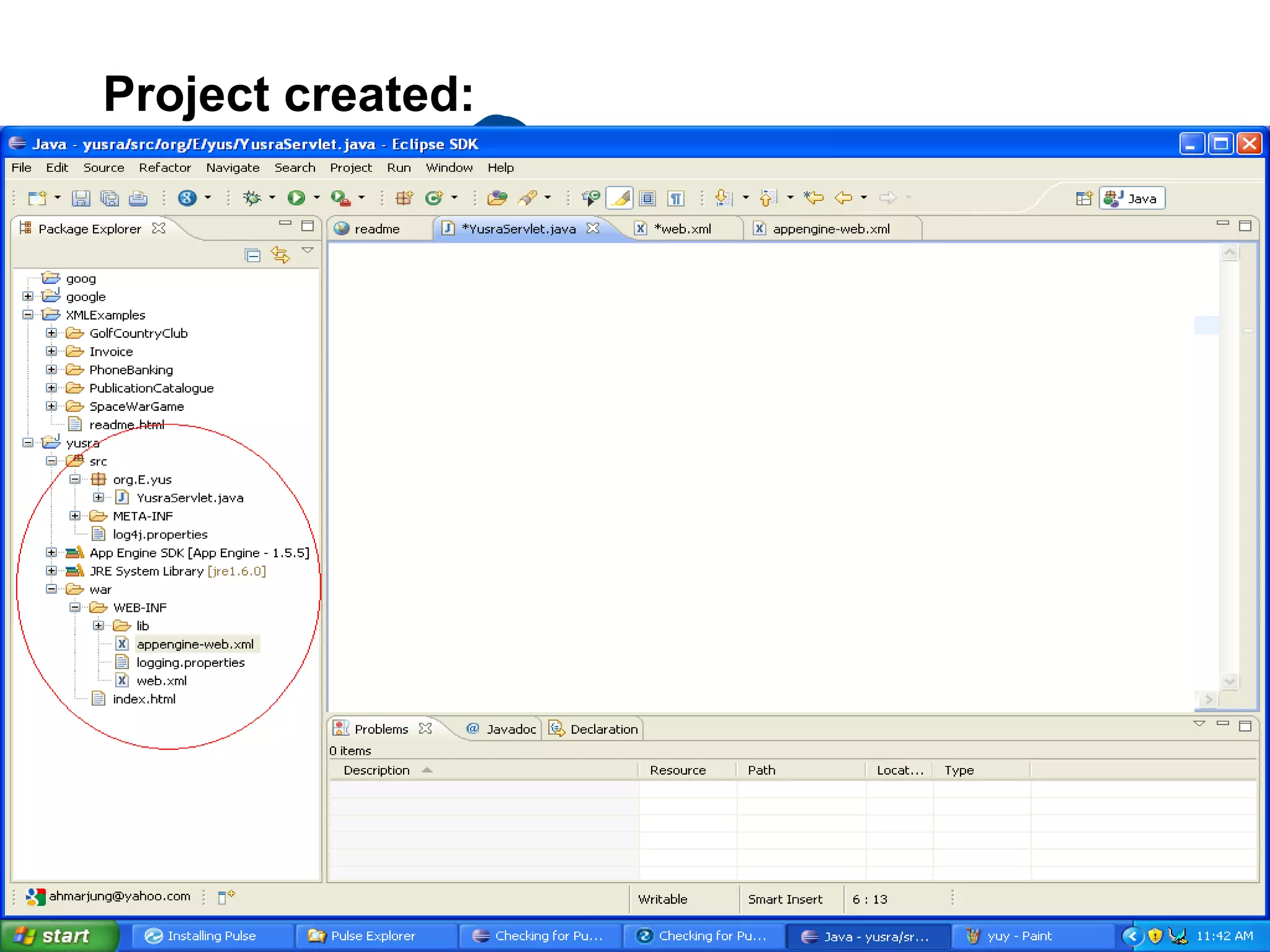Select appengine-web.xml in the tree
Image resolution: width=1270 pixels, height=952 pixels.
point(195,644)
